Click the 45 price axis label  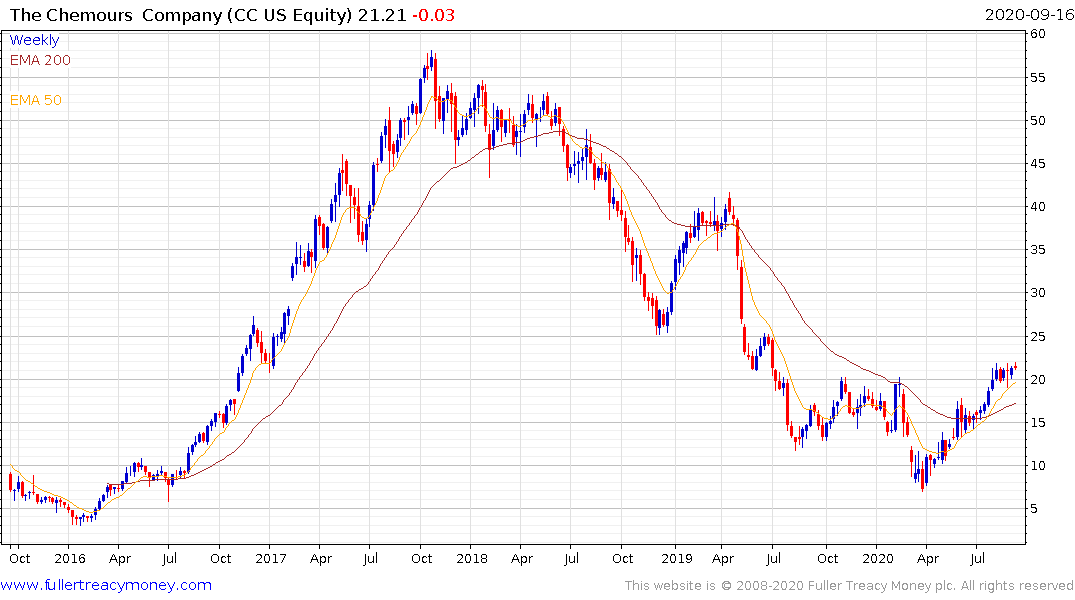[1037, 163]
